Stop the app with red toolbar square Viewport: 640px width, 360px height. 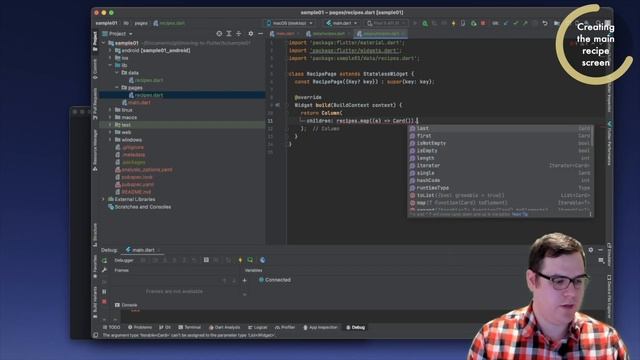click(x=483, y=23)
